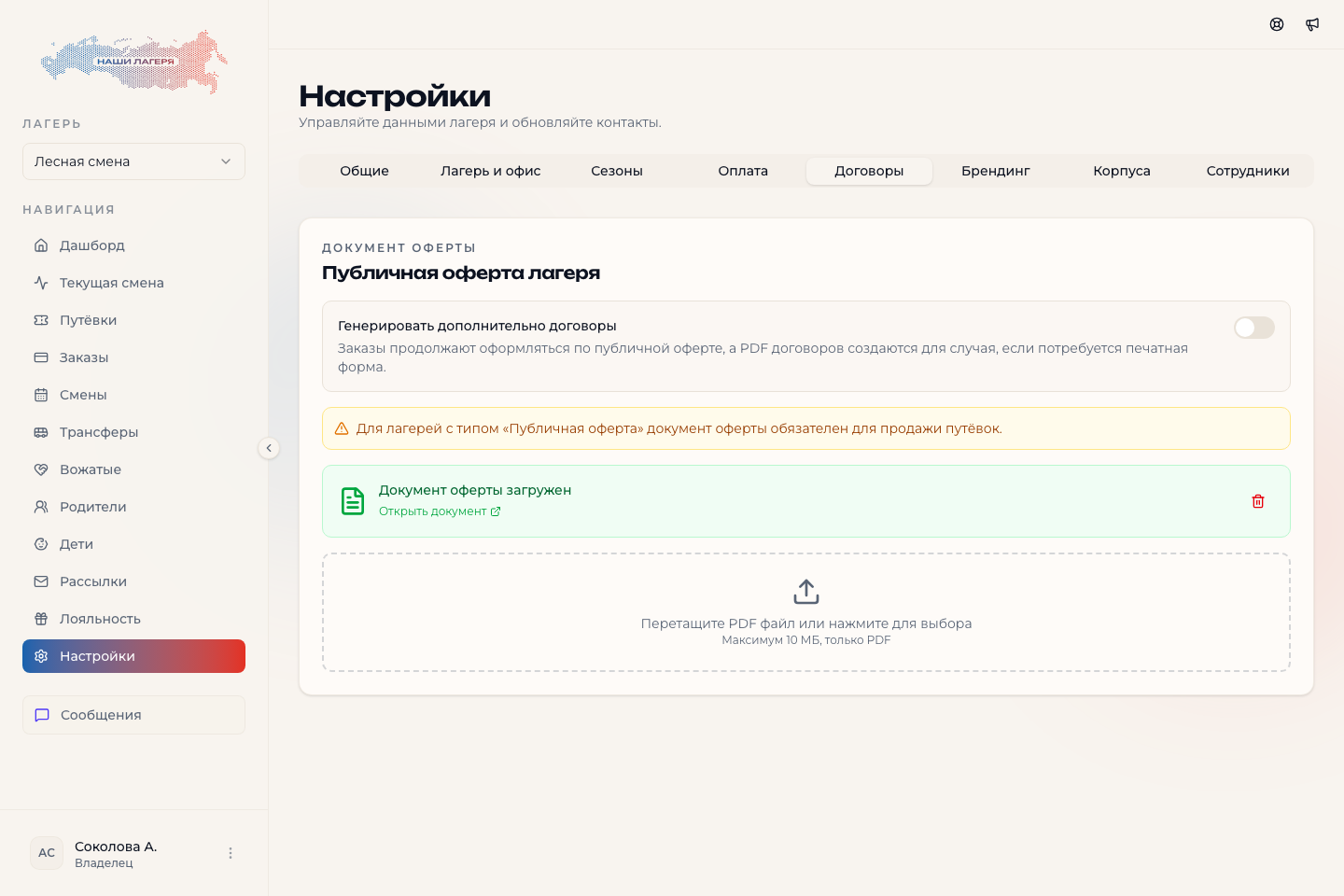The image size is (1344, 896).
Task: Click the Вожатые heart icon
Action: tap(41, 469)
